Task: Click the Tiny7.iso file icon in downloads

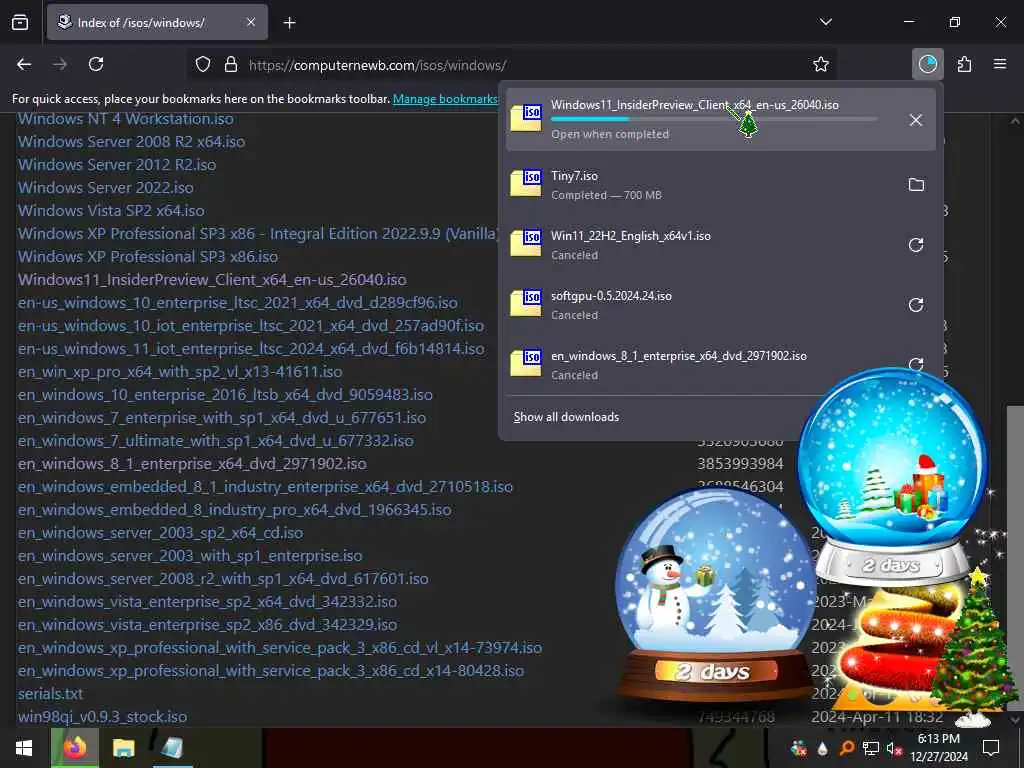Action: [526, 184]
